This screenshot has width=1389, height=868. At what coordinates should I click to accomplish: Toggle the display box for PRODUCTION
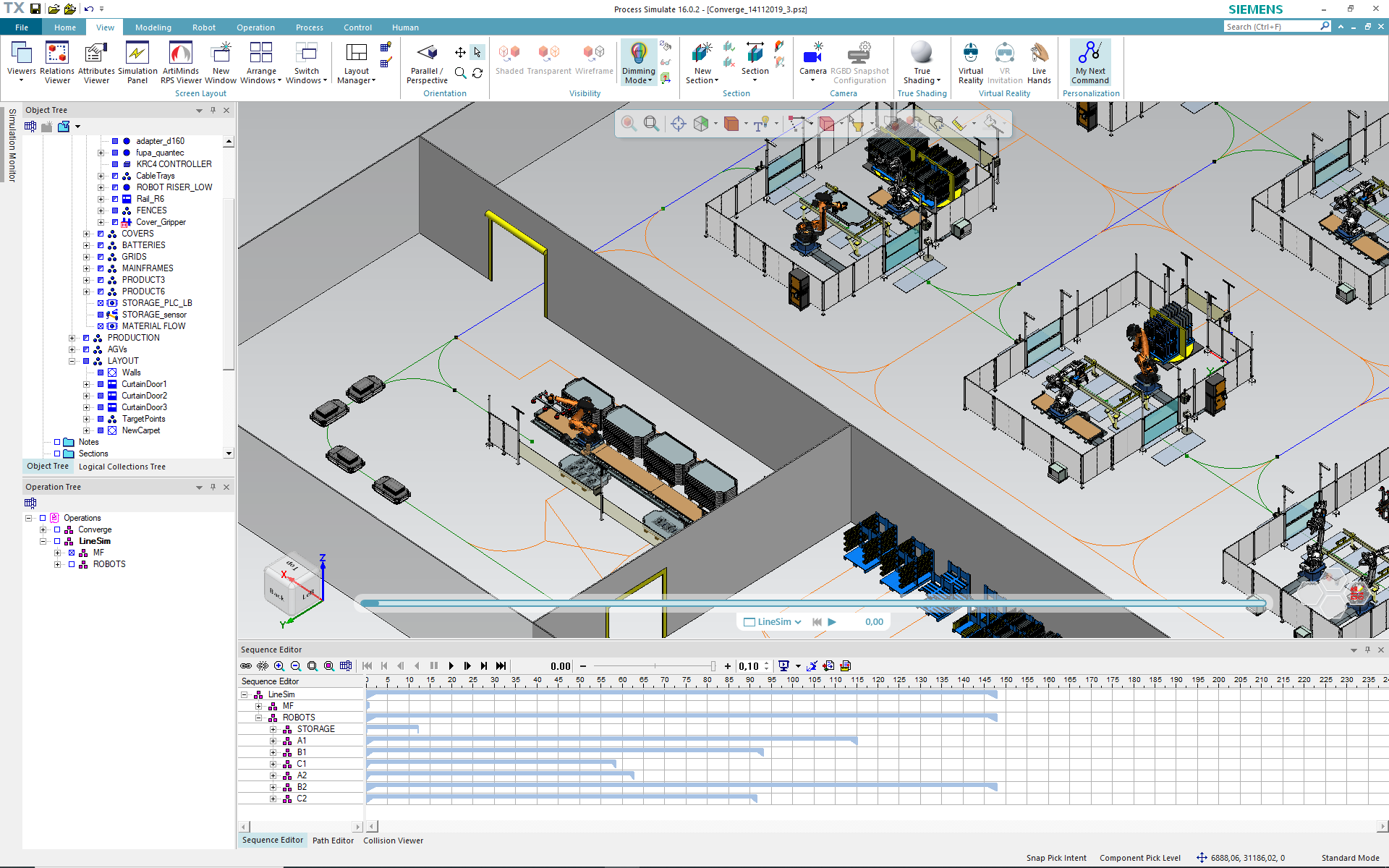(86, 338)
